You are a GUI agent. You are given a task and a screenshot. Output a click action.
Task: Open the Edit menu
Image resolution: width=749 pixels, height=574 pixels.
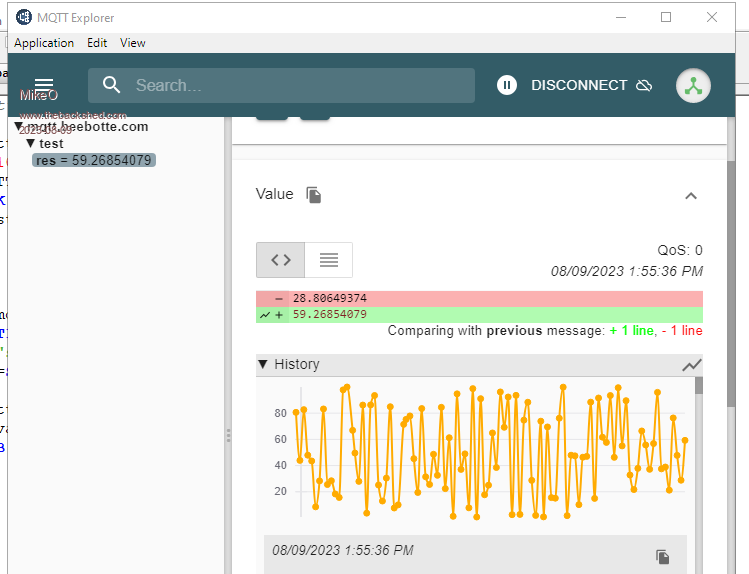point(97,43)
